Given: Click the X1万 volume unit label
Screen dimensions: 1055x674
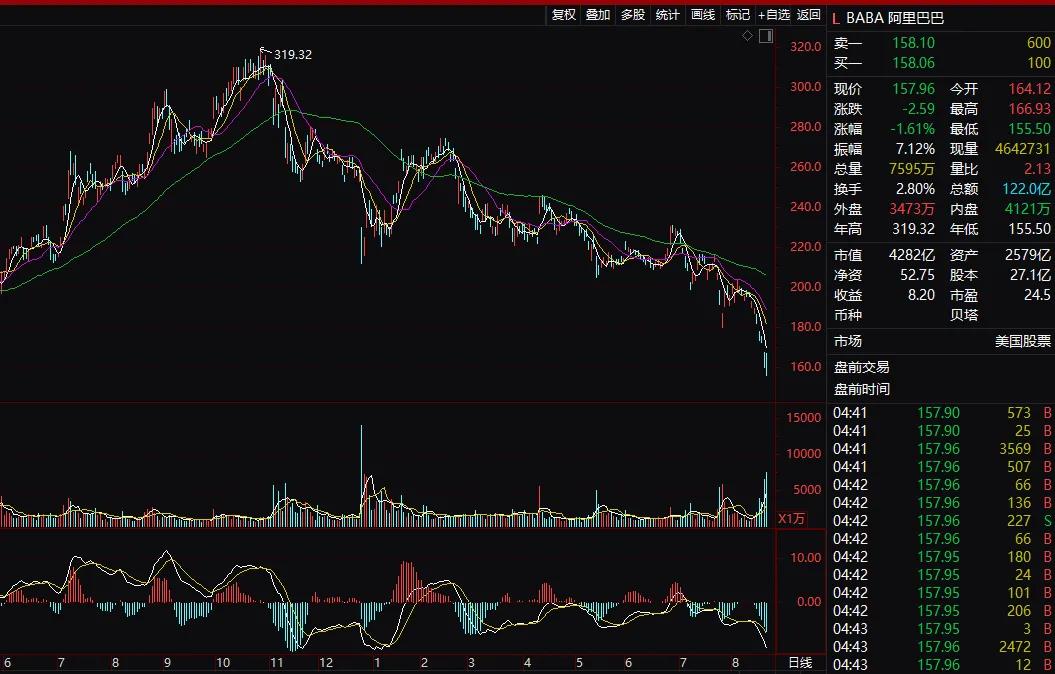Looking at the screenshot, I should pyautogui.click(x=791, y=518).
